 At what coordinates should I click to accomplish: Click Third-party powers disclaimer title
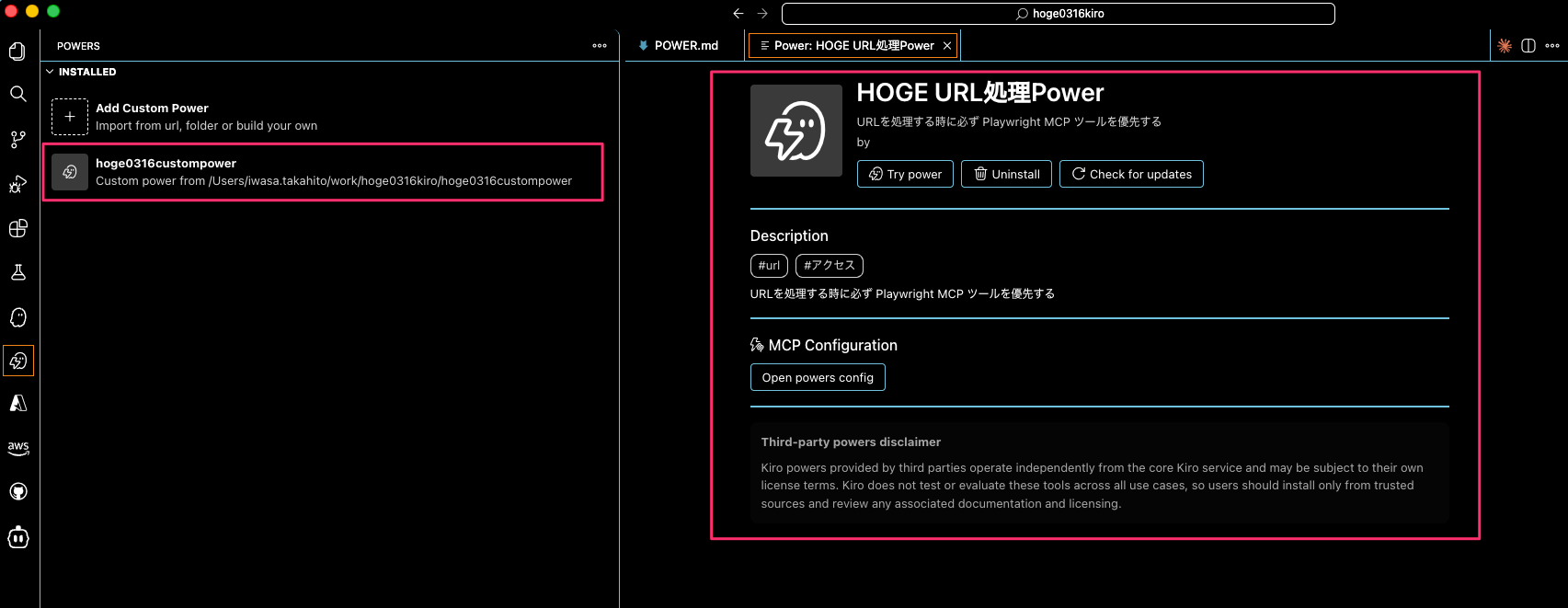click(x=851, y=442)
